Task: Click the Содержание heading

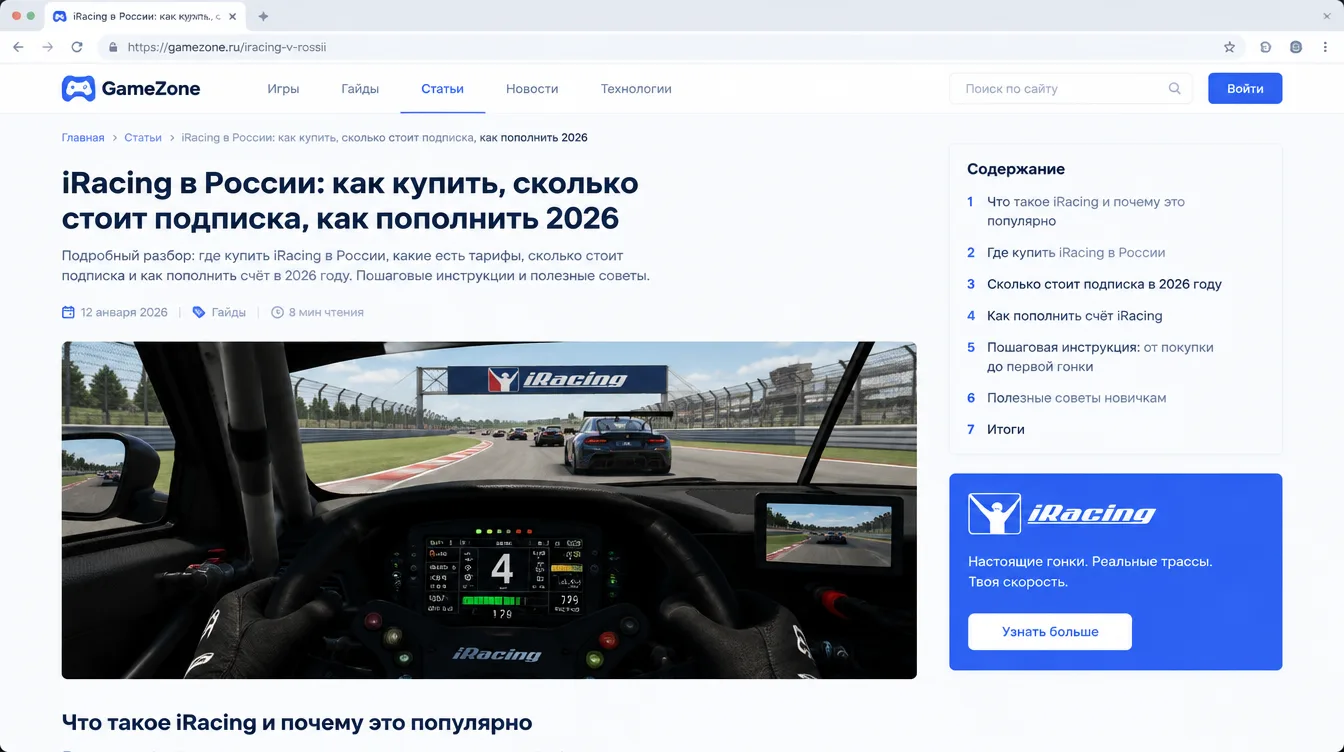Action: (x=1016, y=169)
